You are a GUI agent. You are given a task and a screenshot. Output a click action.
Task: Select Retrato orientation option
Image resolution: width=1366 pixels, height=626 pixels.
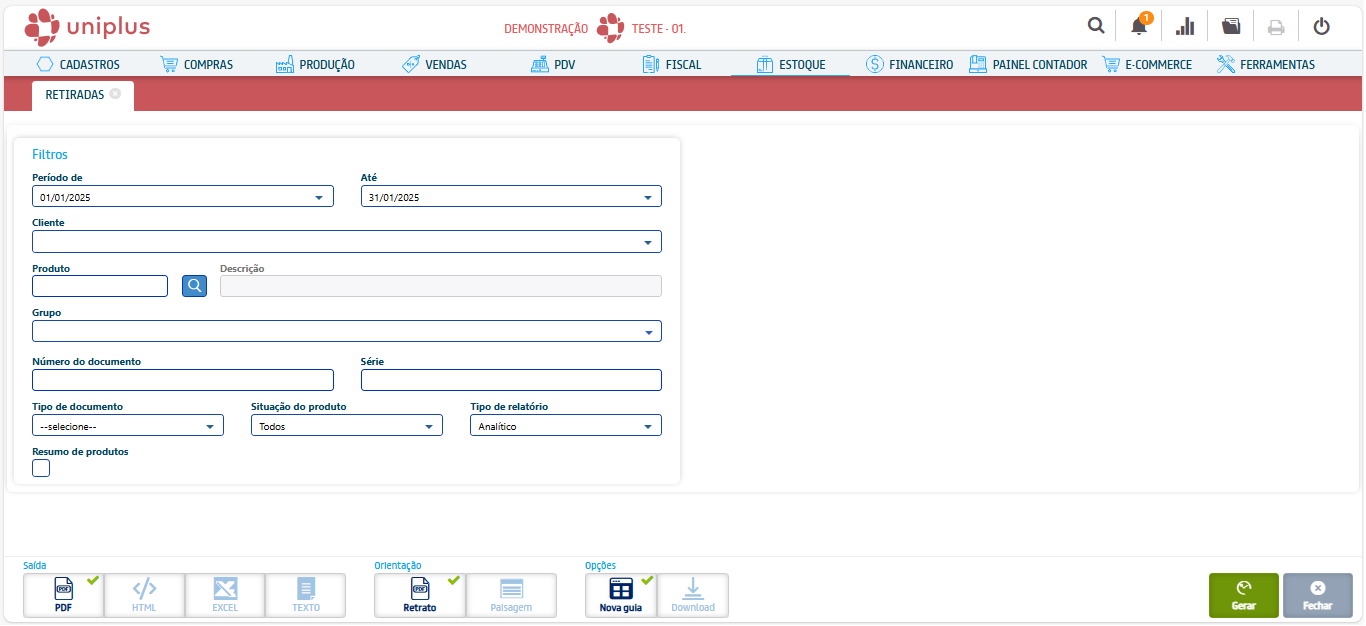point(419,595)
